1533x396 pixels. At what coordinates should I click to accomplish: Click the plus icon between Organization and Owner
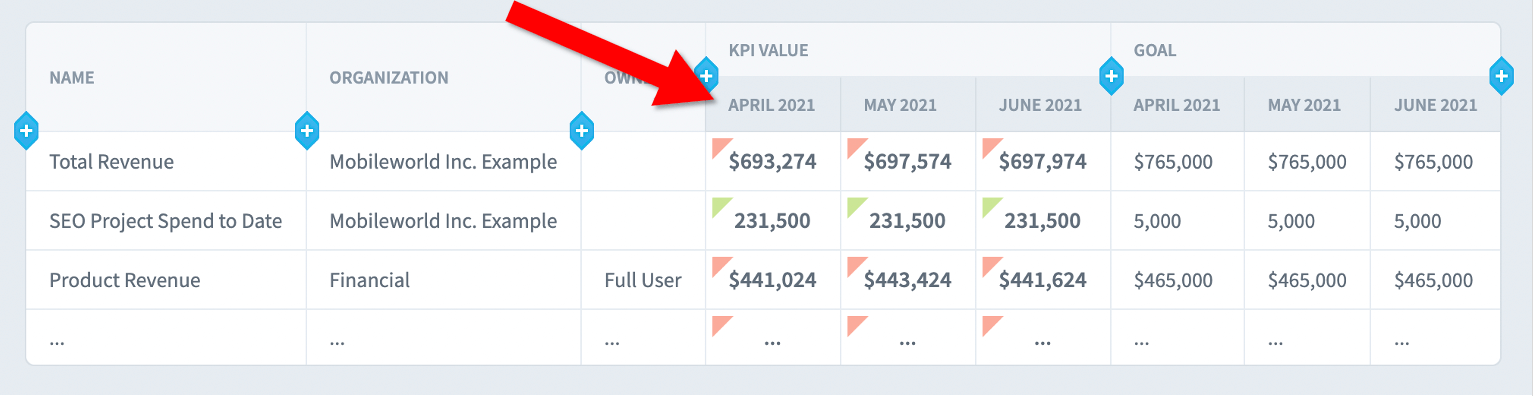click(x=582, y=130)
